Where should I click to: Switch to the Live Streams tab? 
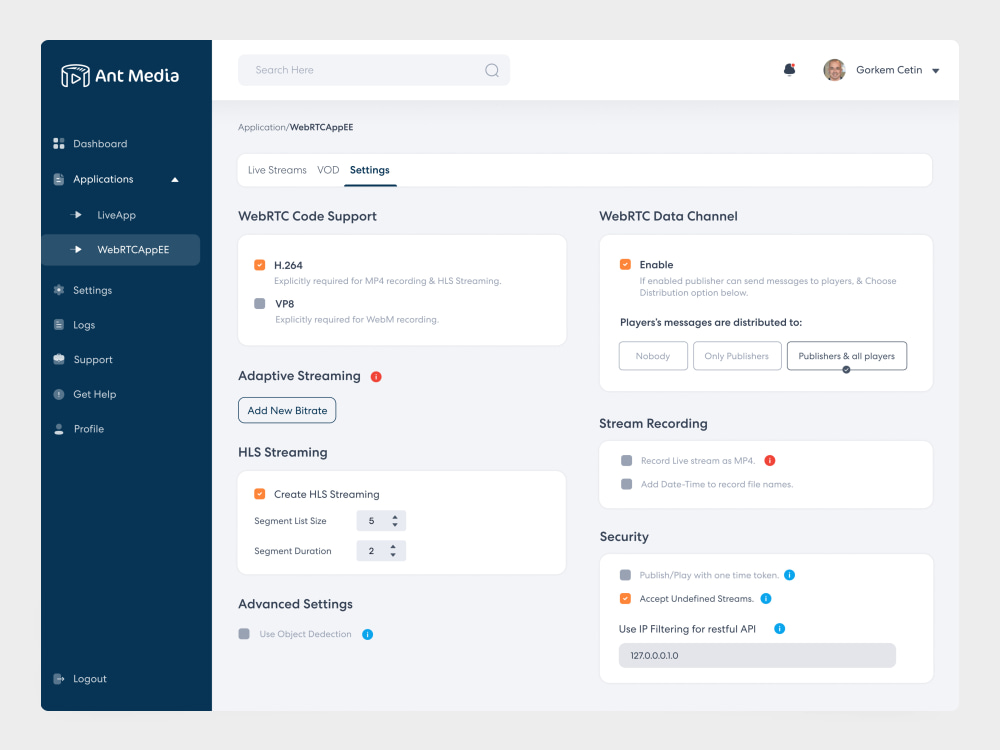tap(277, 170)
